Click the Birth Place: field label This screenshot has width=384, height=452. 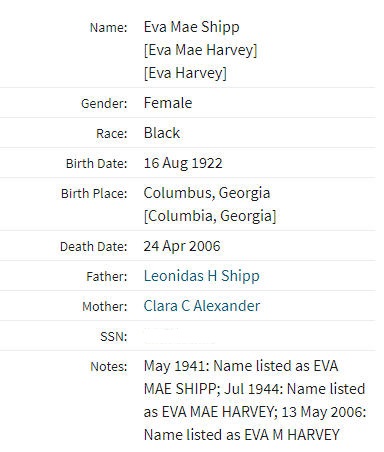coord(94,193)
